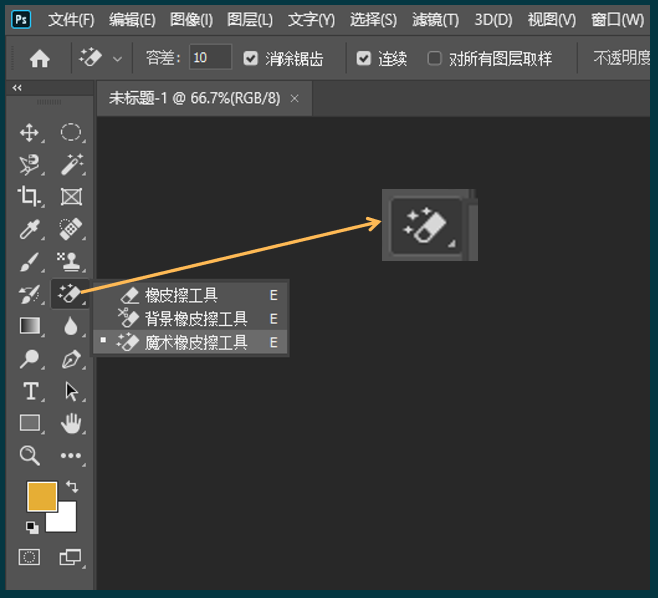
Task: Select the Magic Wand tool
Action: pos(70,165)
